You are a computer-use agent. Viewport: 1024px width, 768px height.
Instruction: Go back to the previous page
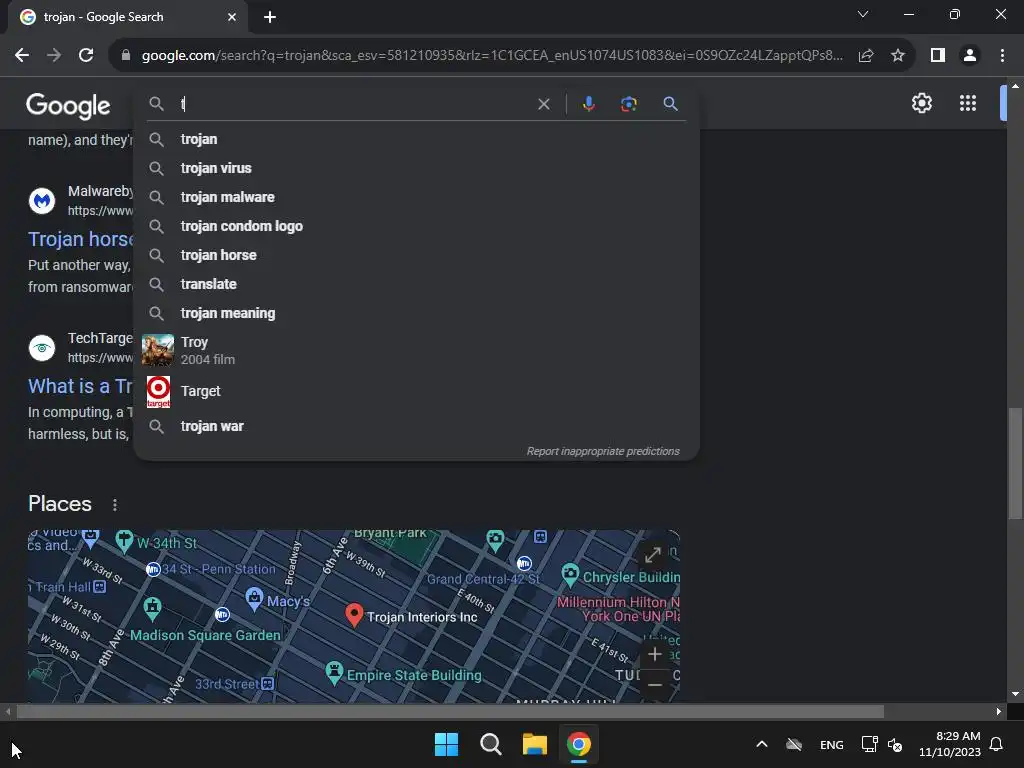pos(22,56)
